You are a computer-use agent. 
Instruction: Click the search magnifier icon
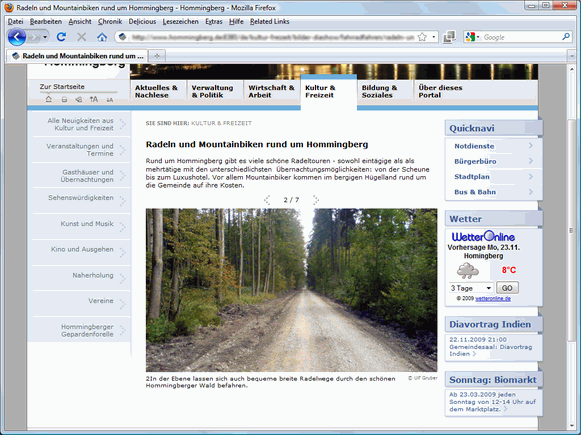566,37
